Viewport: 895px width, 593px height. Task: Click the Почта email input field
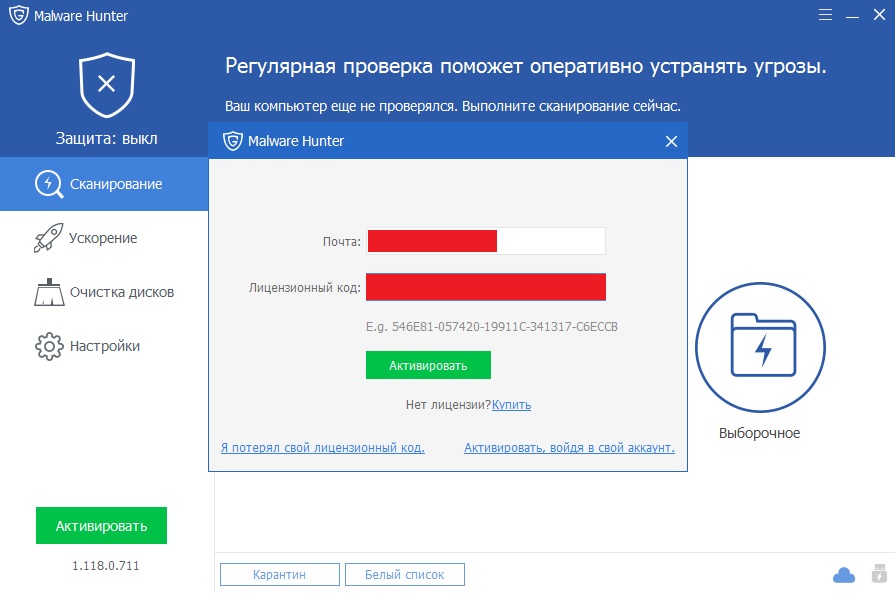(486, 241)
